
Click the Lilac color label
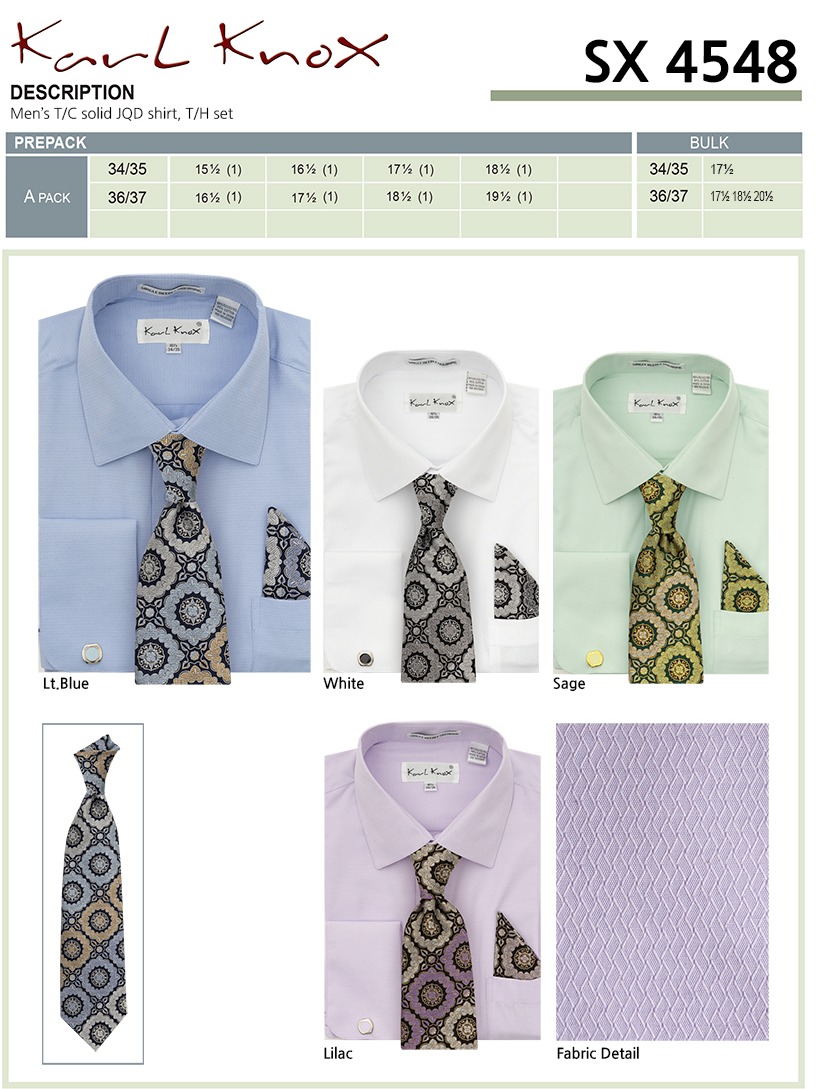tap(338, 1053)
